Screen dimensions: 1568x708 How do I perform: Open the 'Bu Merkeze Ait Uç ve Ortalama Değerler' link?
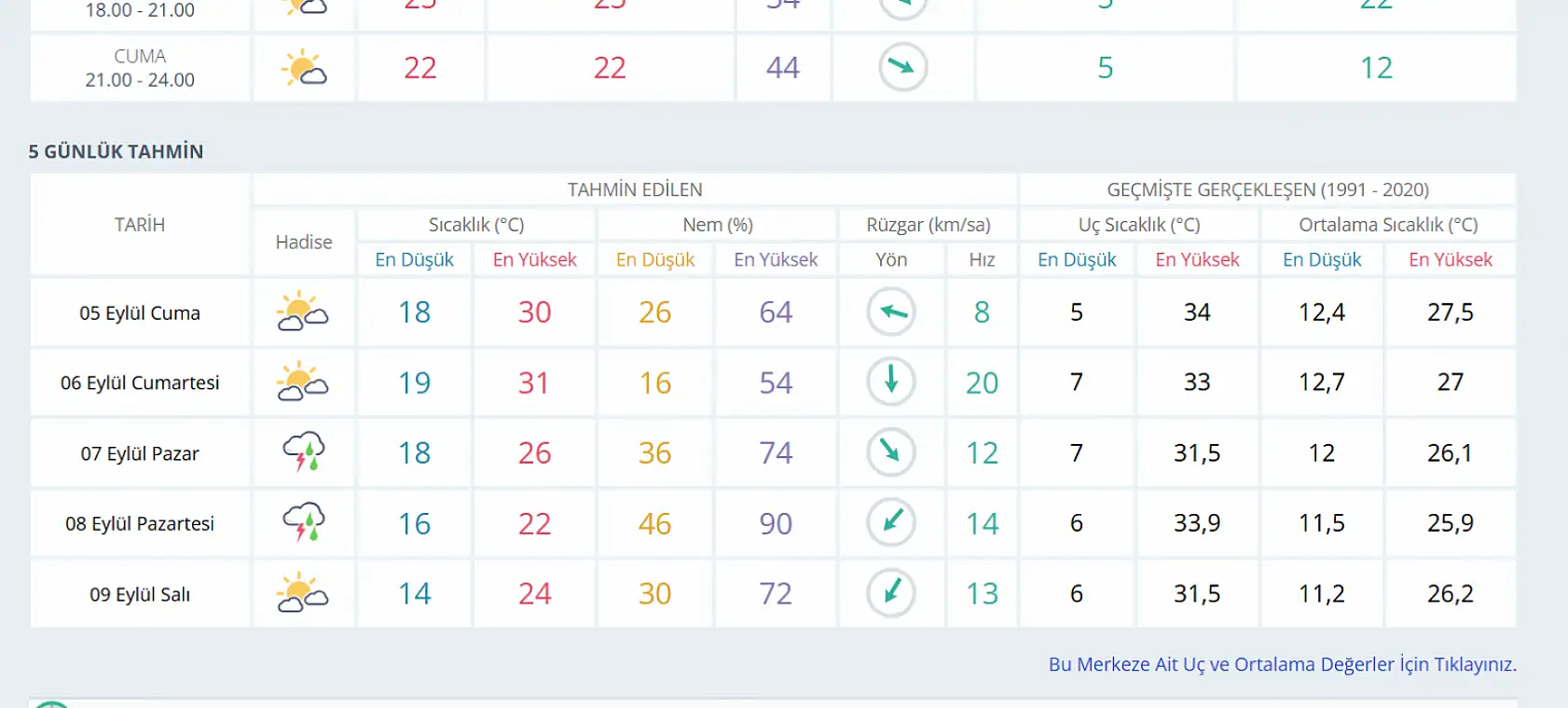tap(1283, 664)
